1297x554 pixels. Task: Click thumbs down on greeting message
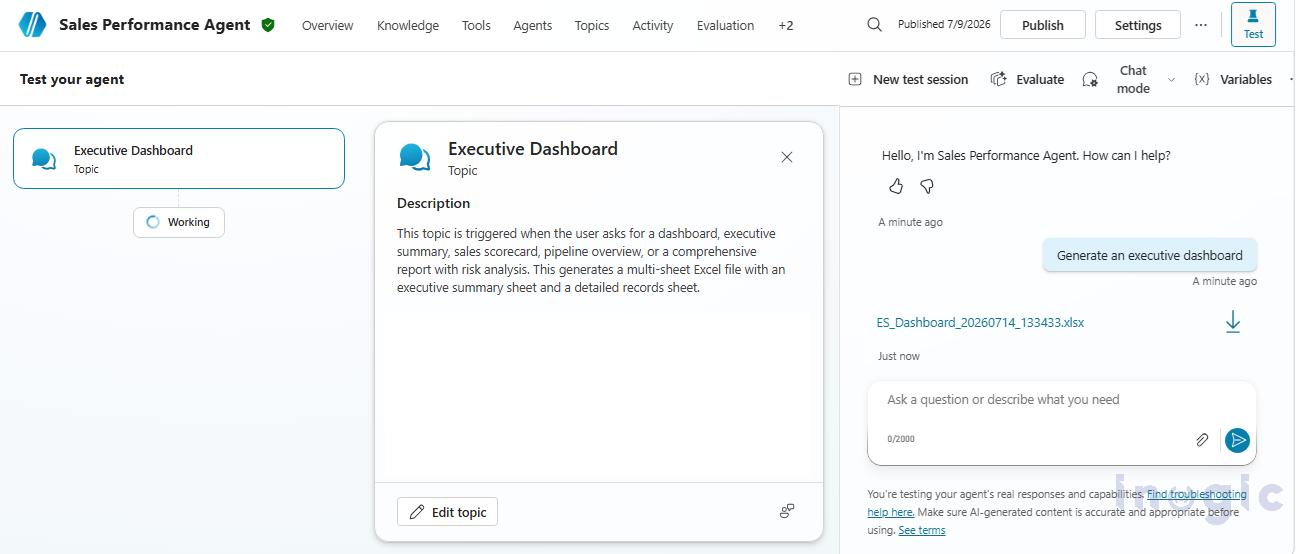tap(927, 186)
